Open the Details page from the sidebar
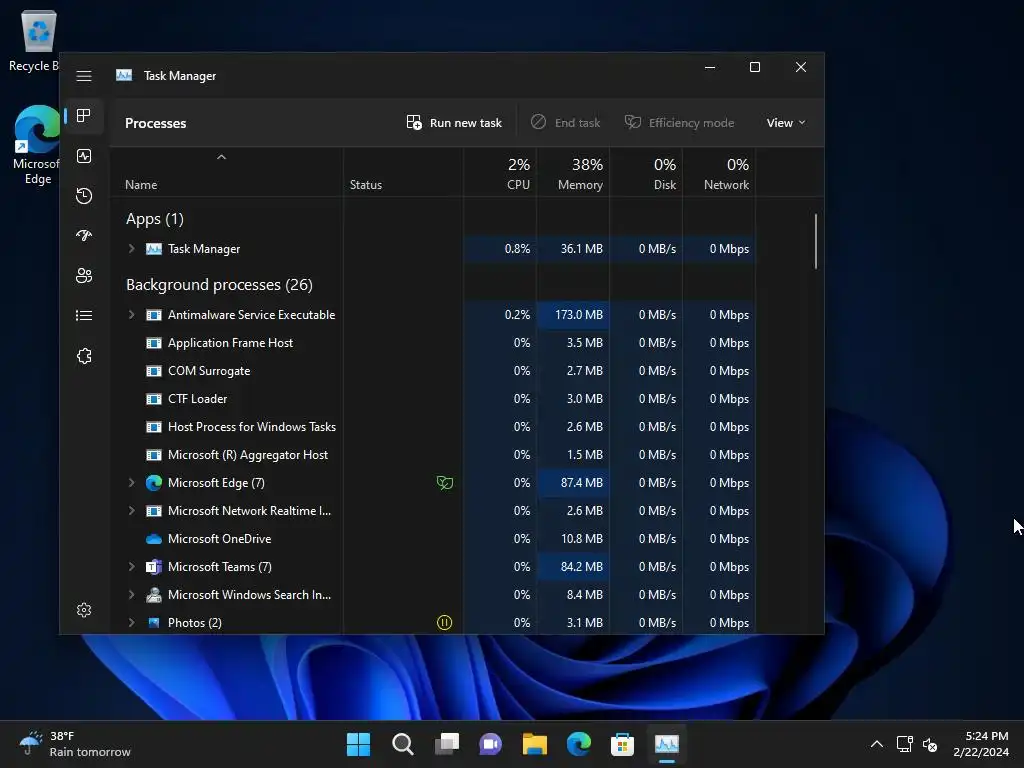Screen dimensions: 1024x768 (84, 316)
